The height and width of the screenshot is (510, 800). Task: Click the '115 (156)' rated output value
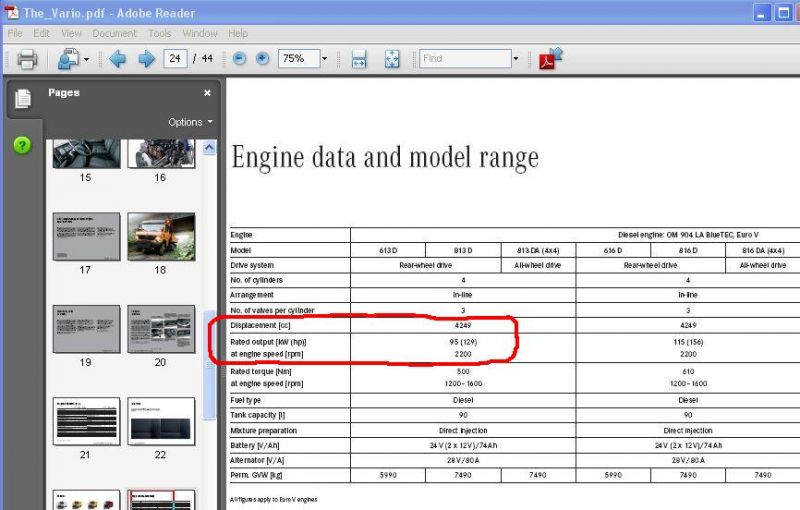[x=688, y=342]
